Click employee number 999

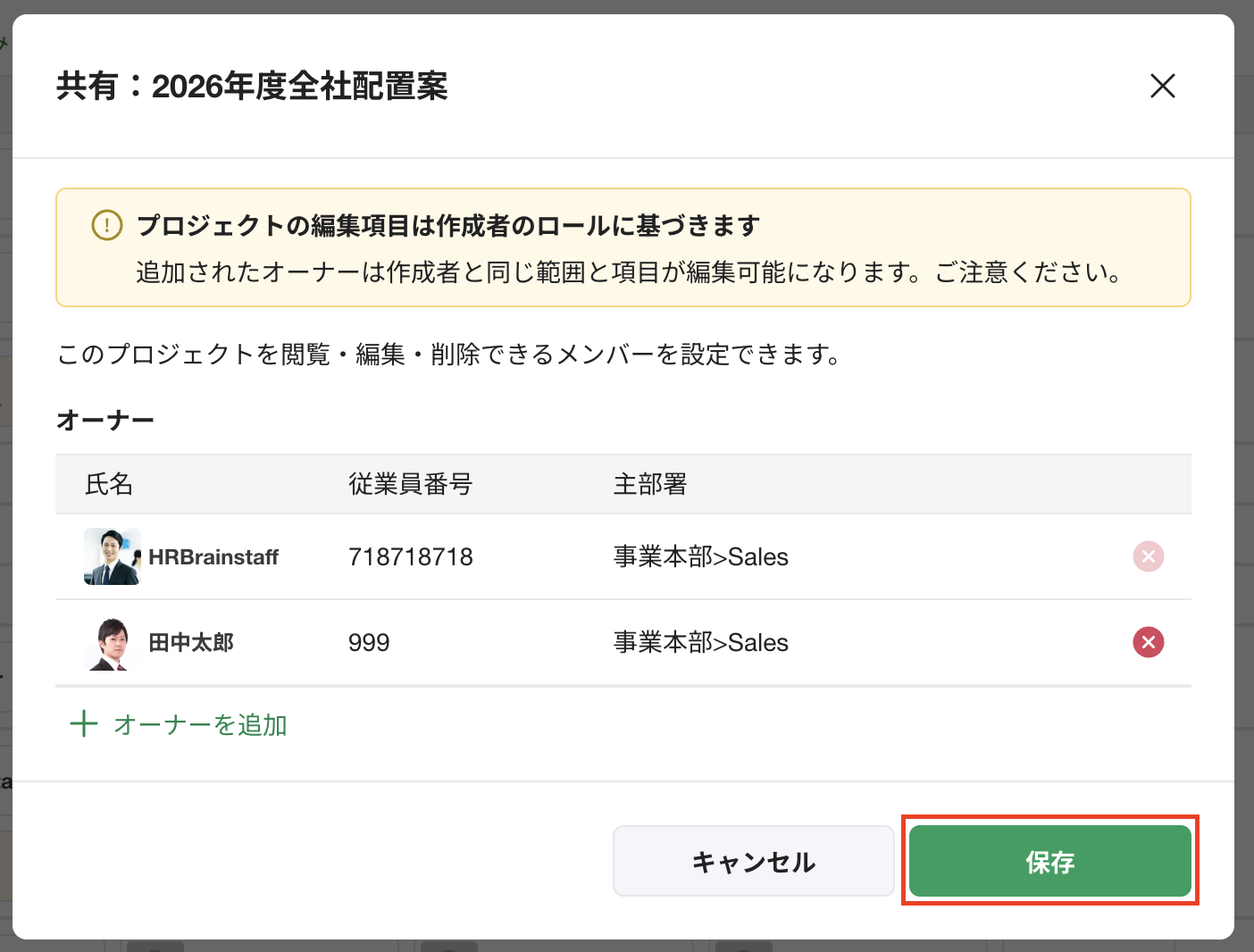369,643
